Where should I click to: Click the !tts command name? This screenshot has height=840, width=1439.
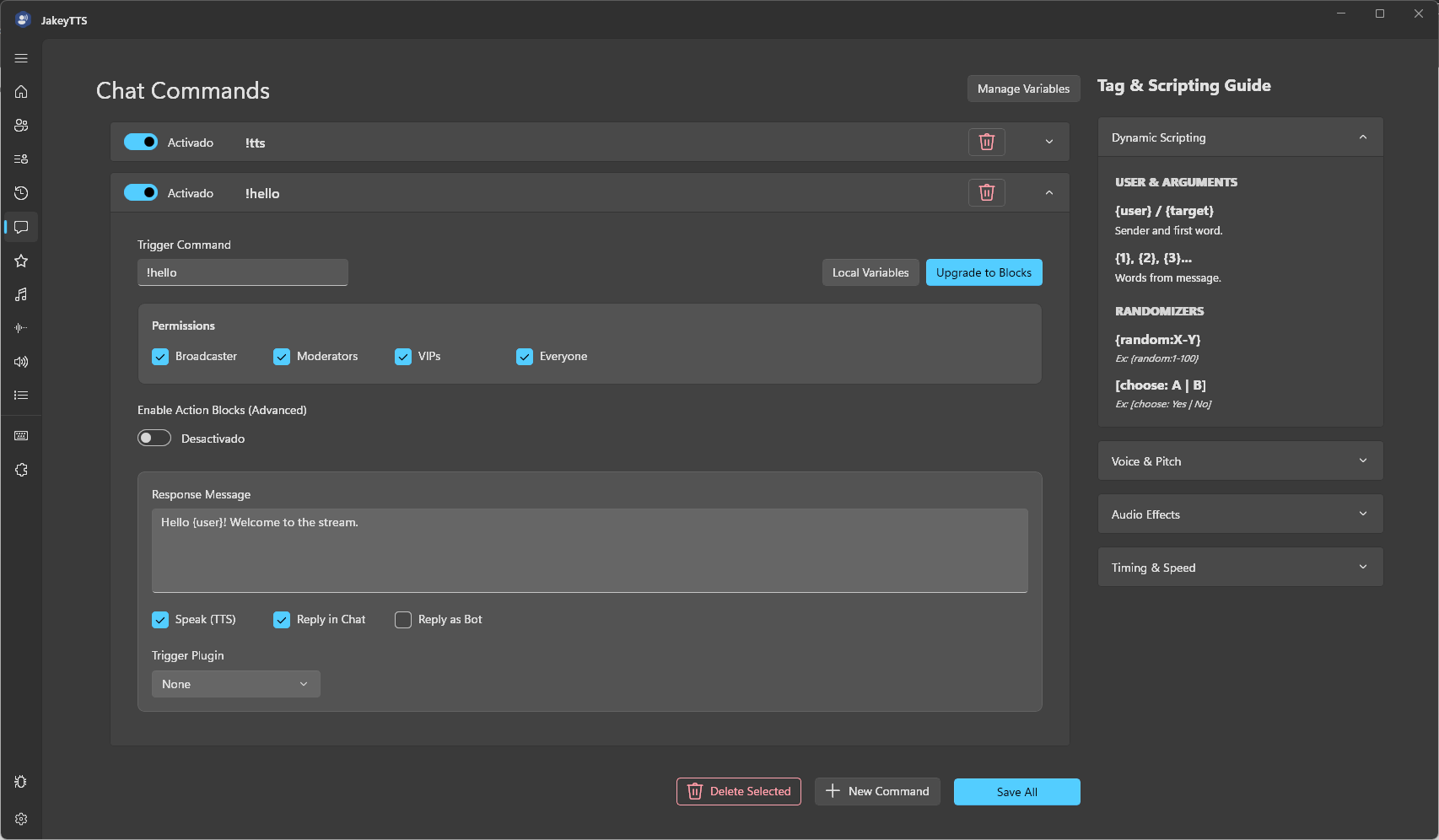pos(256,143)
